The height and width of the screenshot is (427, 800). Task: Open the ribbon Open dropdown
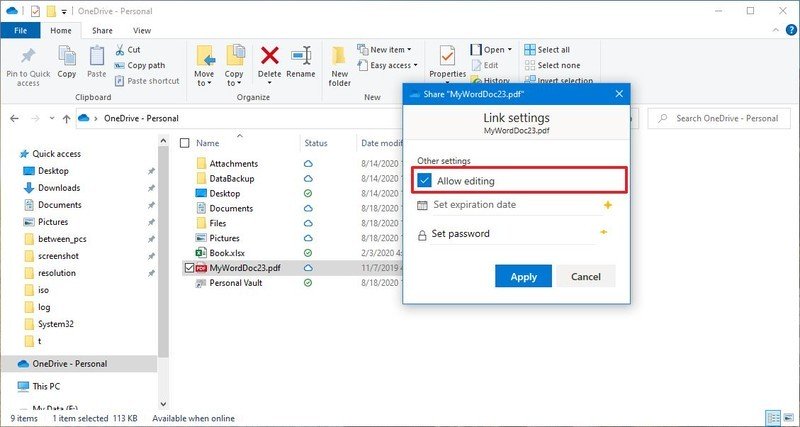(491, 49)
